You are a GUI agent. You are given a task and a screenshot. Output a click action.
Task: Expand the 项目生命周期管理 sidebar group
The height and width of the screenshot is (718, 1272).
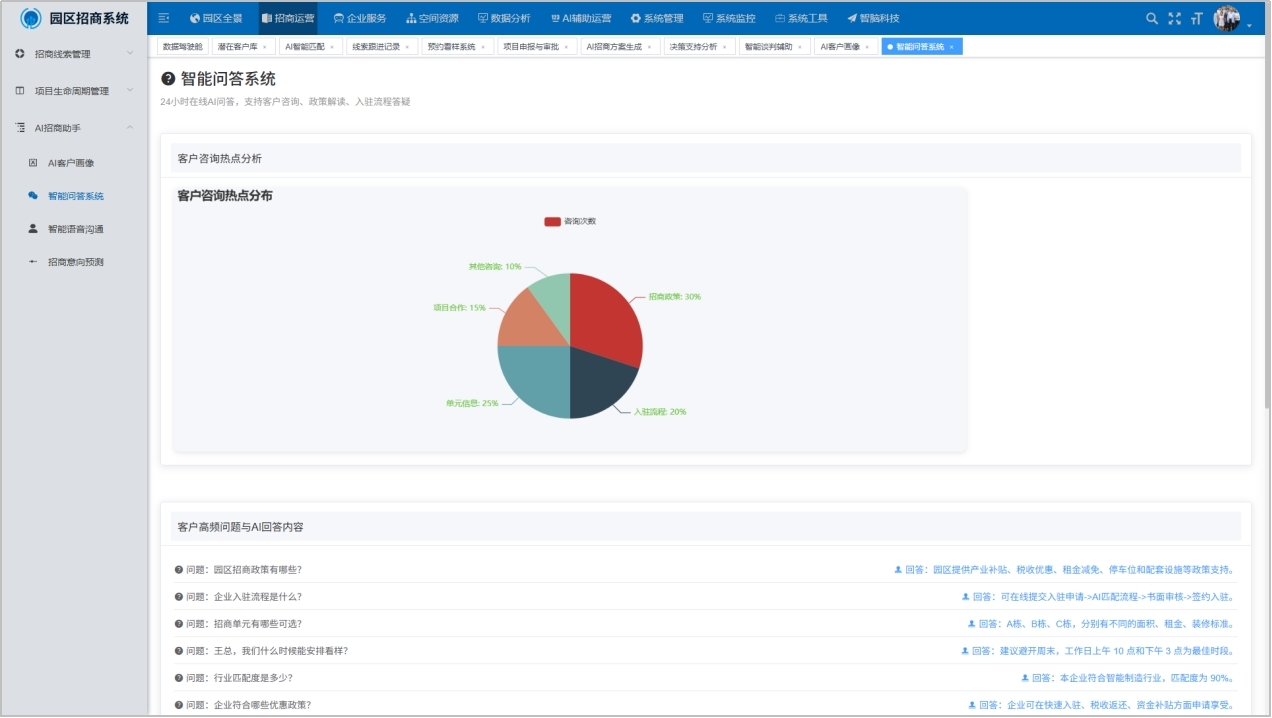click(74, 91)
